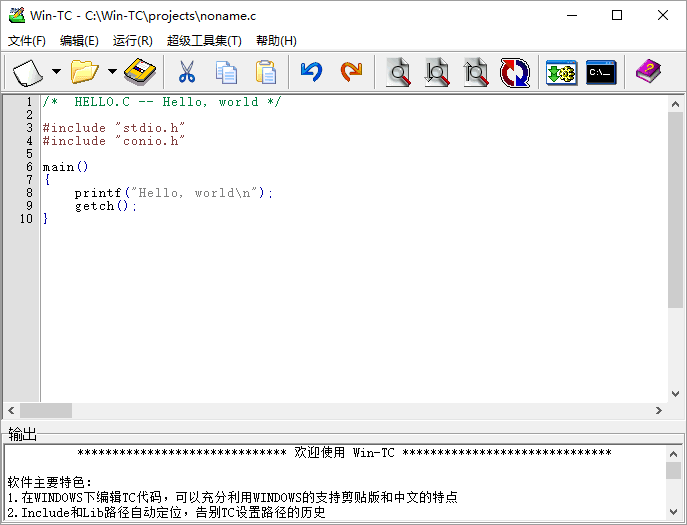Click the Find next (down arrow) icon
The width and height of the screenshot is (687, 525).
[437, 72]
